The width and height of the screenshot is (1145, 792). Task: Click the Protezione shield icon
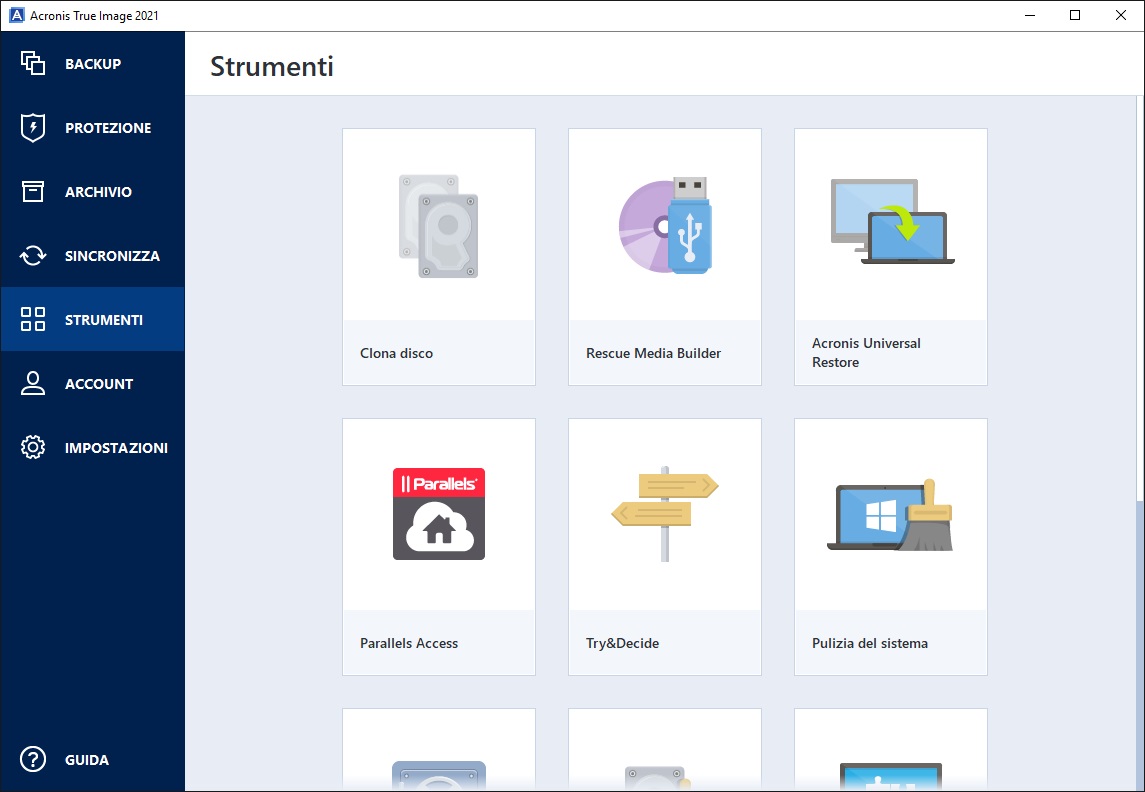click(33, 128)
